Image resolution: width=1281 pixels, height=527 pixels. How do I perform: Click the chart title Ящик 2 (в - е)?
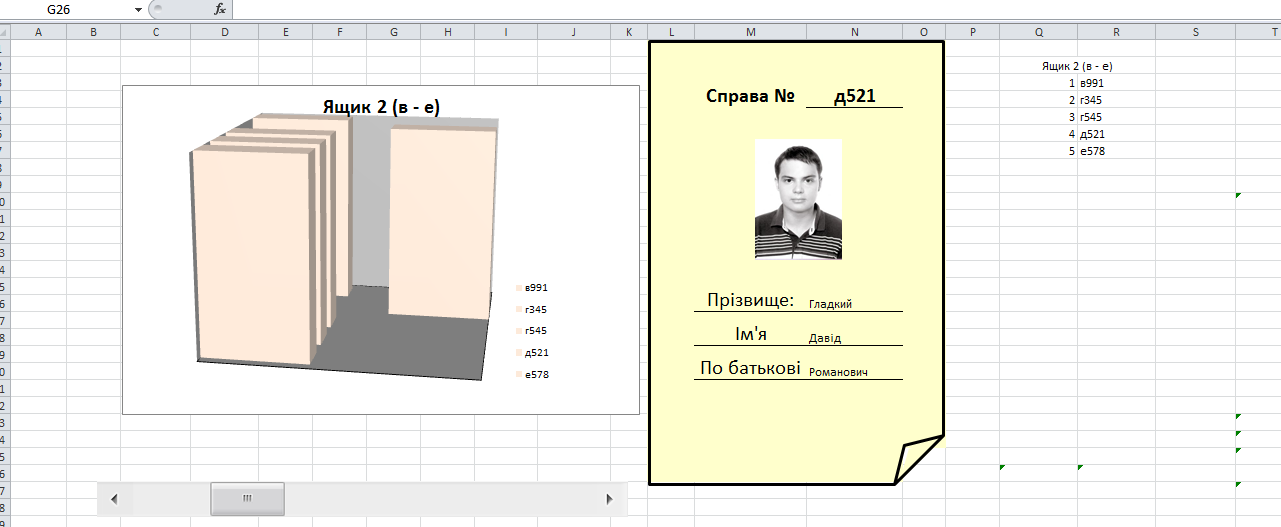point(380,107)
